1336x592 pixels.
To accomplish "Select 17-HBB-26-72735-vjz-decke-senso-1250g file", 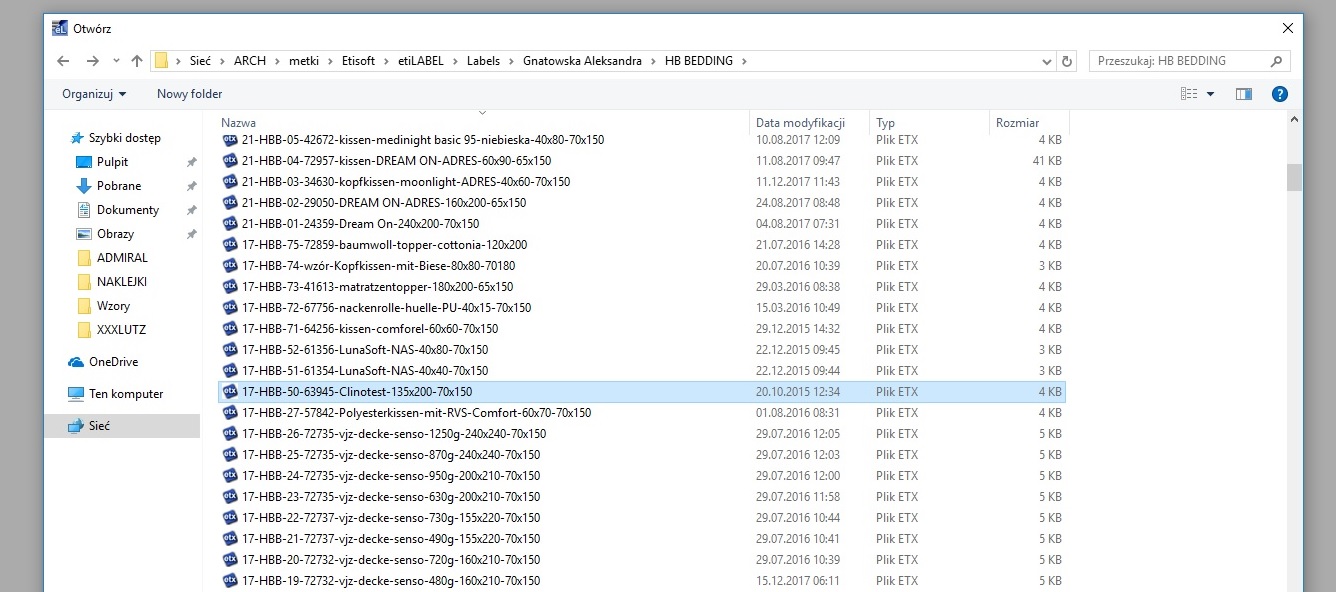I will click(x=642, y=434).
